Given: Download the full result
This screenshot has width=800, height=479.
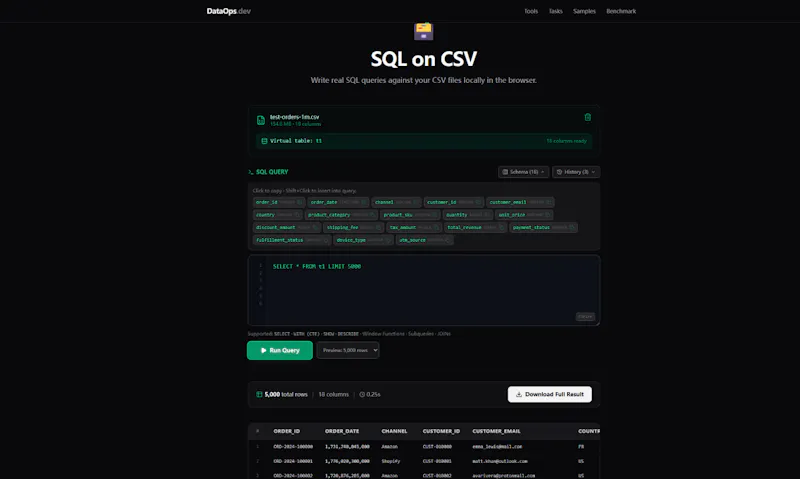Looking at the screenshot, I should [x=549, y=394].
